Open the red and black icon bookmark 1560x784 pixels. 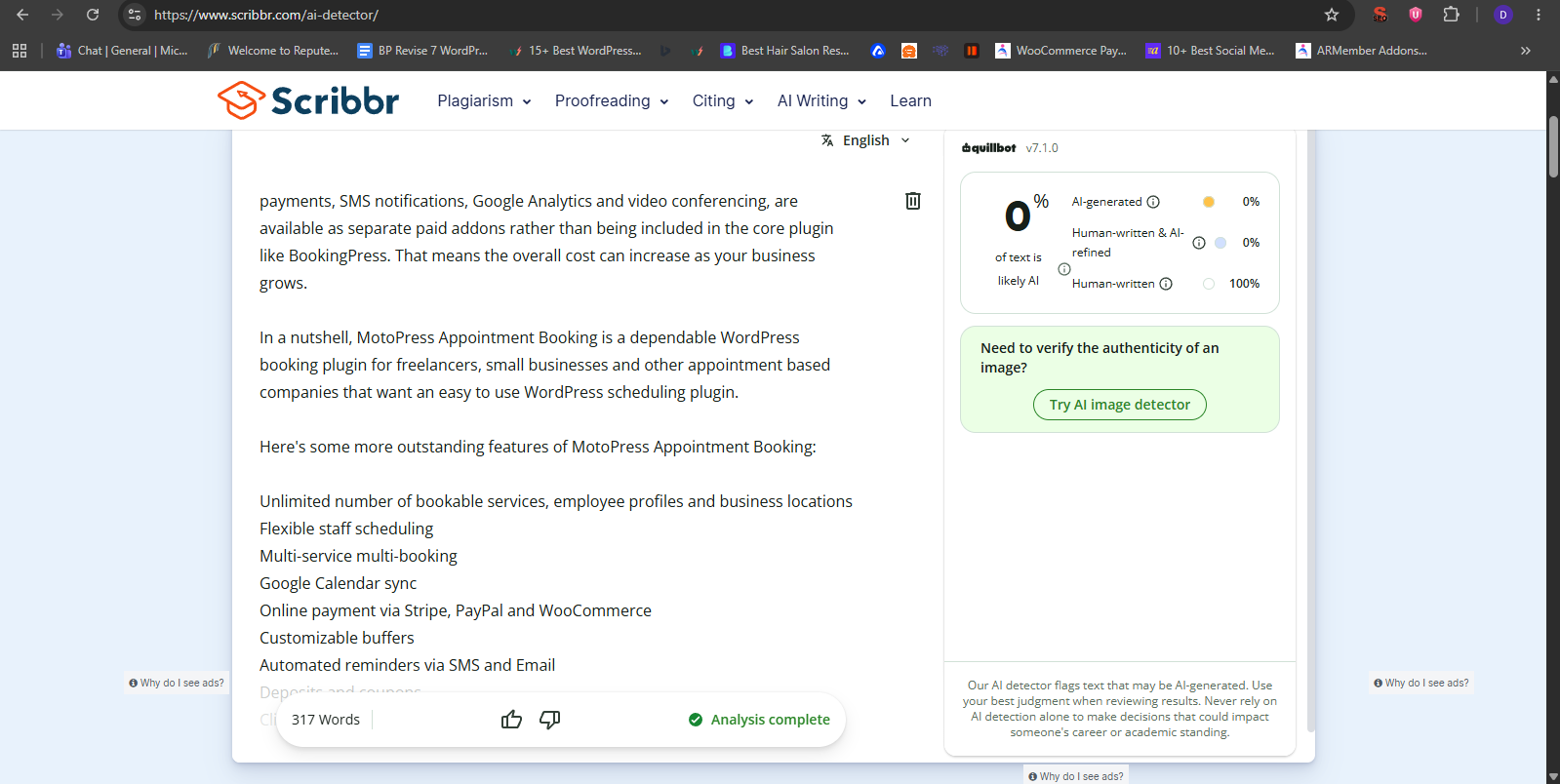[972, 51]
